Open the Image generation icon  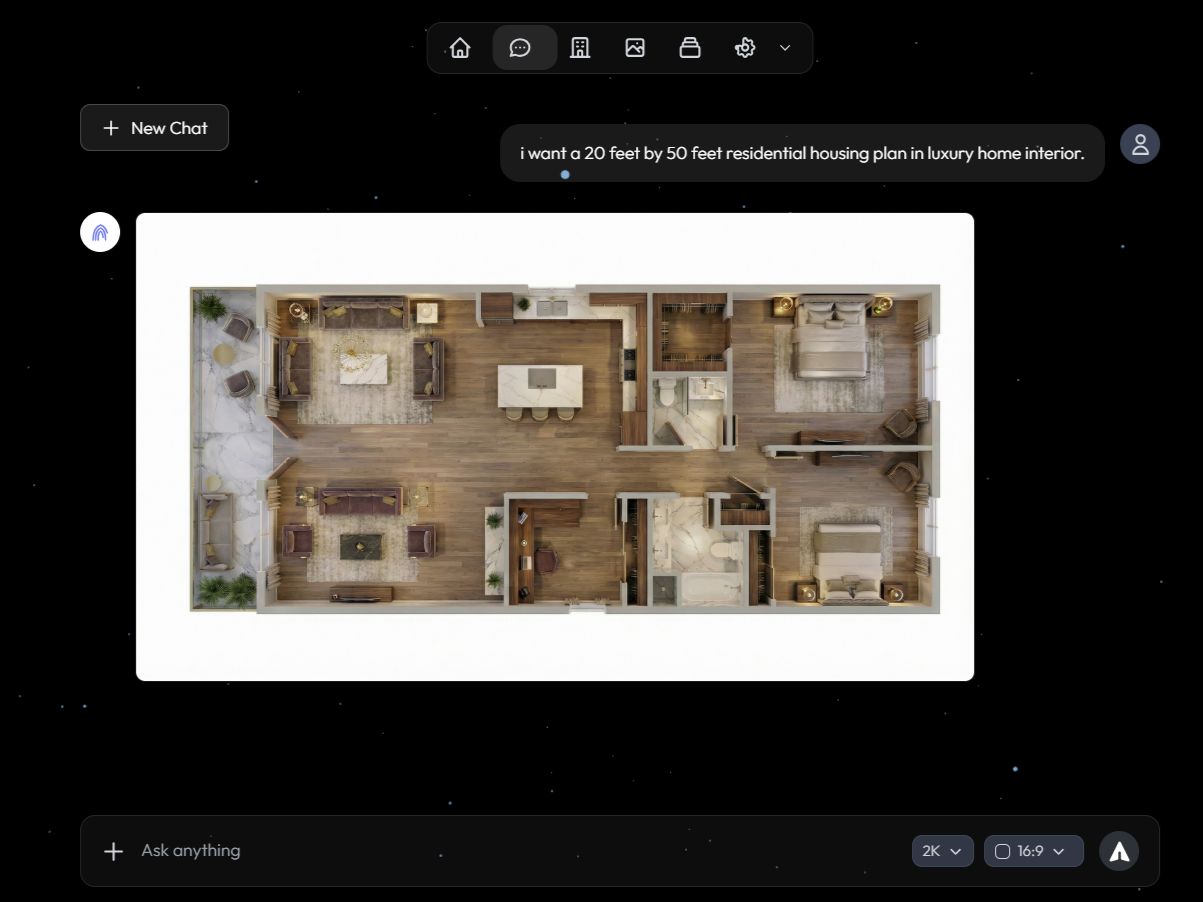(x=635, y=47)
